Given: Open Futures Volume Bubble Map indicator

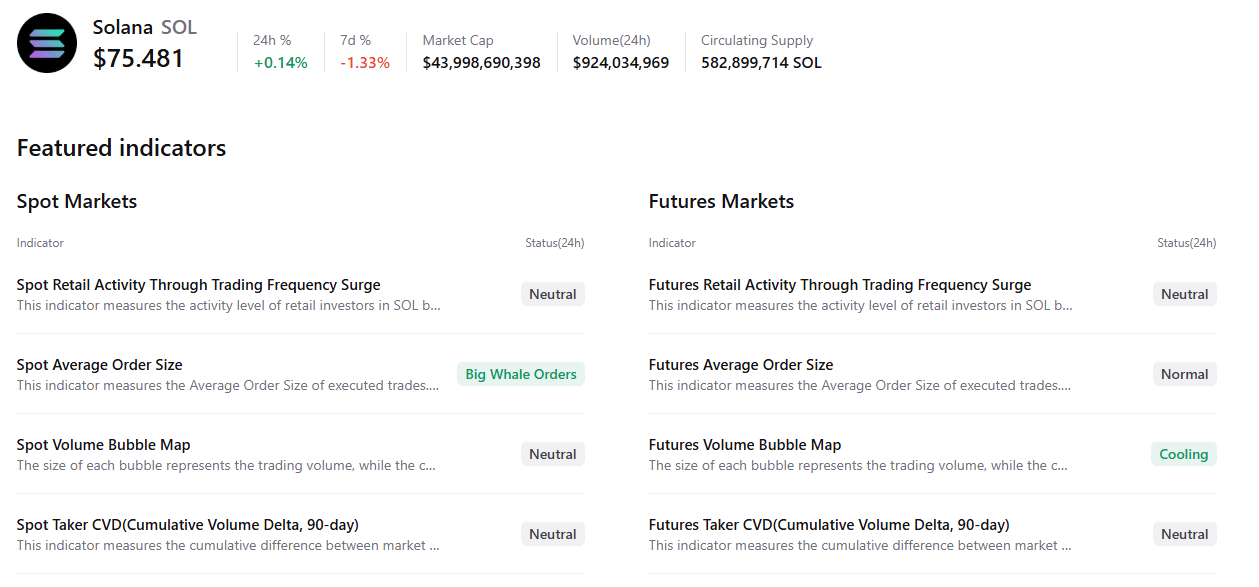Looking at the screenshot, I should [x=745, y=445].
